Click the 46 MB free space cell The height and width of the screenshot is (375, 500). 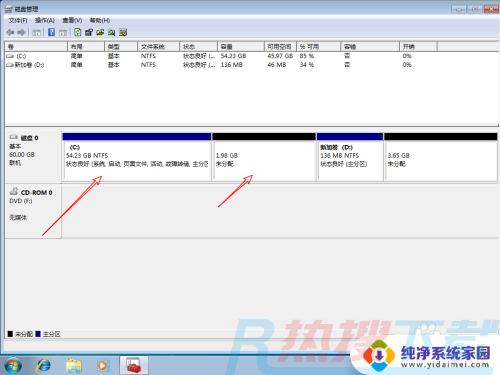point(277,65)
